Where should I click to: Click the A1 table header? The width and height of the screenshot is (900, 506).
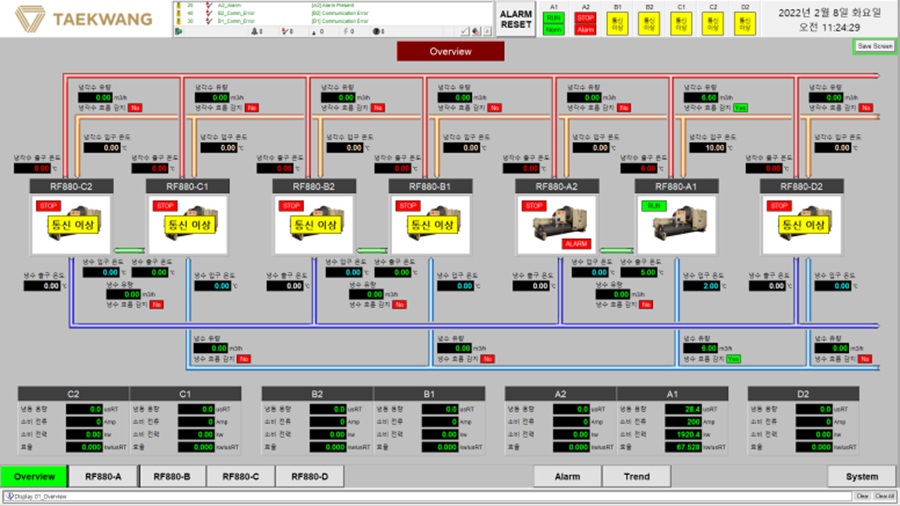pos(672,394)
